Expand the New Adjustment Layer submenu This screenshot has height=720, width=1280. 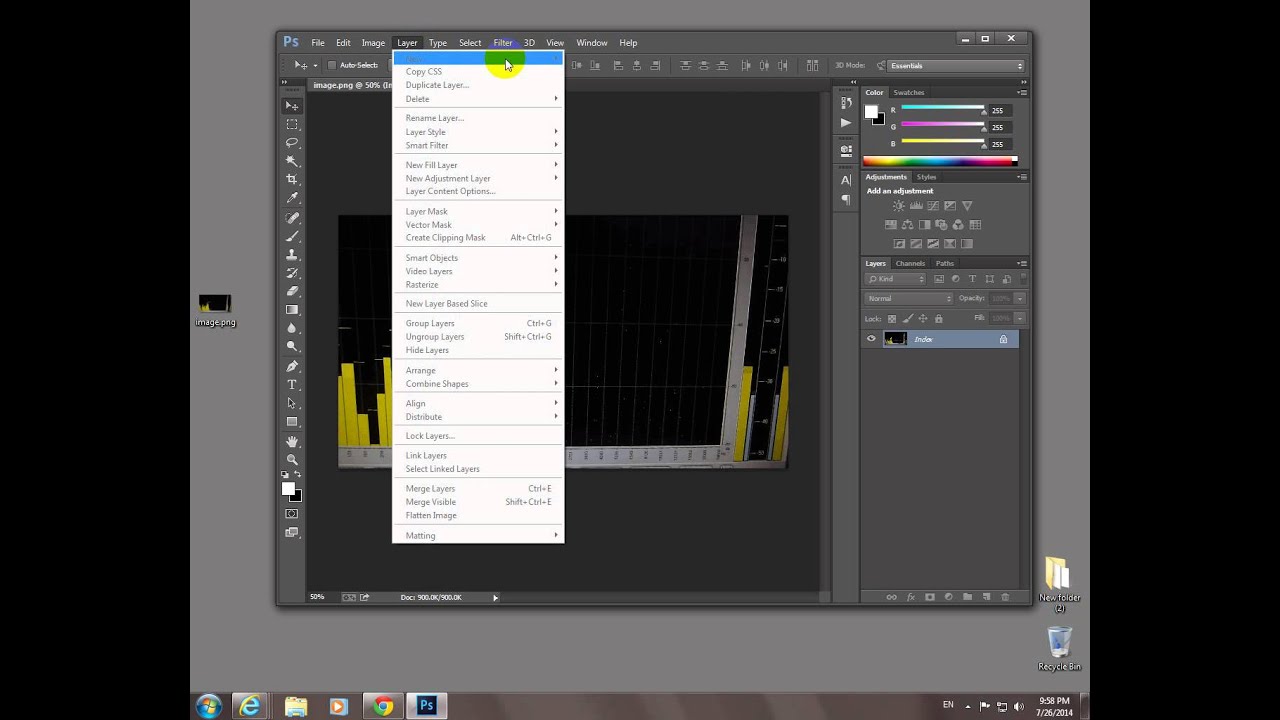click(479, 178)
